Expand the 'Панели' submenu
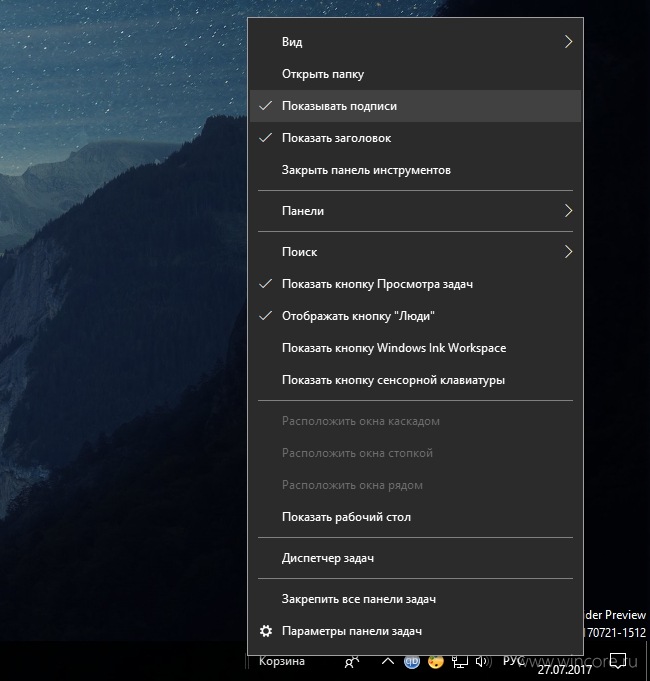 click(416, 211)
